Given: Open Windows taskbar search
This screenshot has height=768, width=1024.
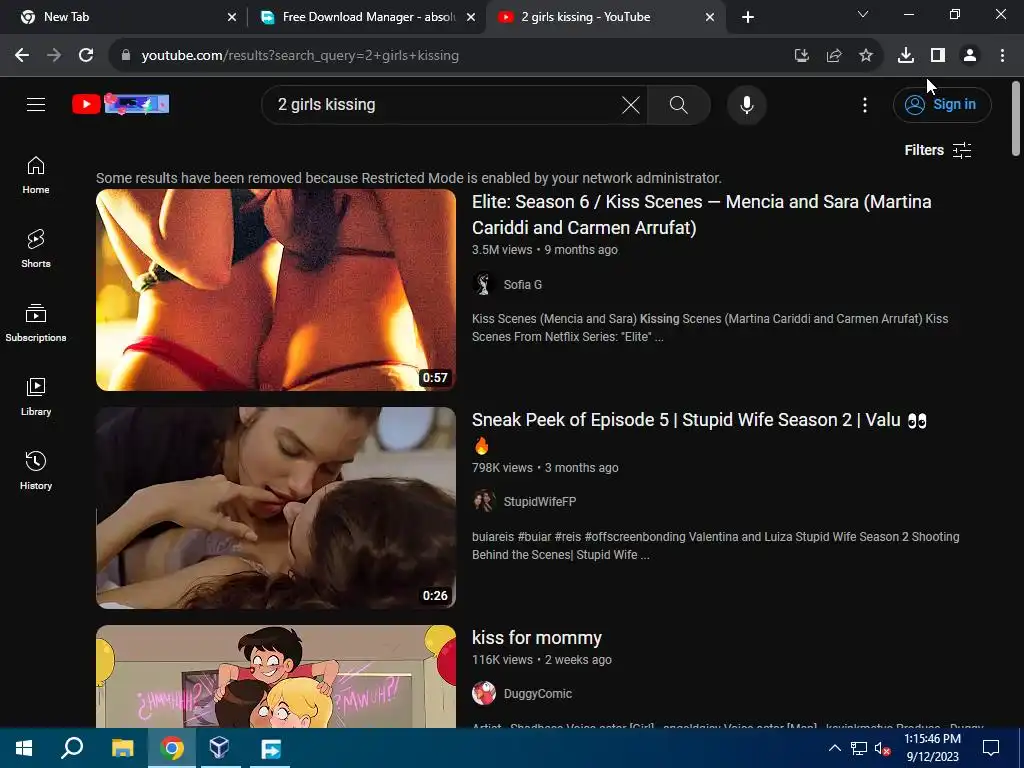Looking at the screenshot, I should click(x=72, y=748).
